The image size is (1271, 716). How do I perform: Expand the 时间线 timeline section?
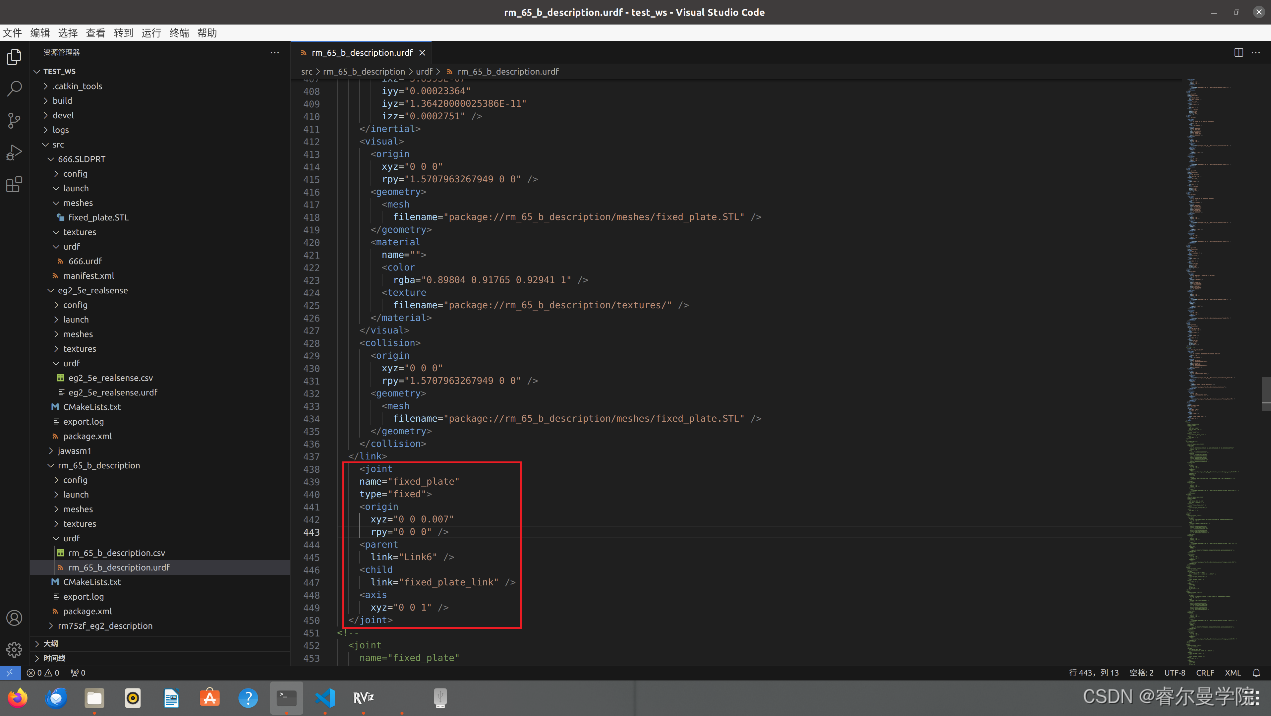[x=160, y=658]
